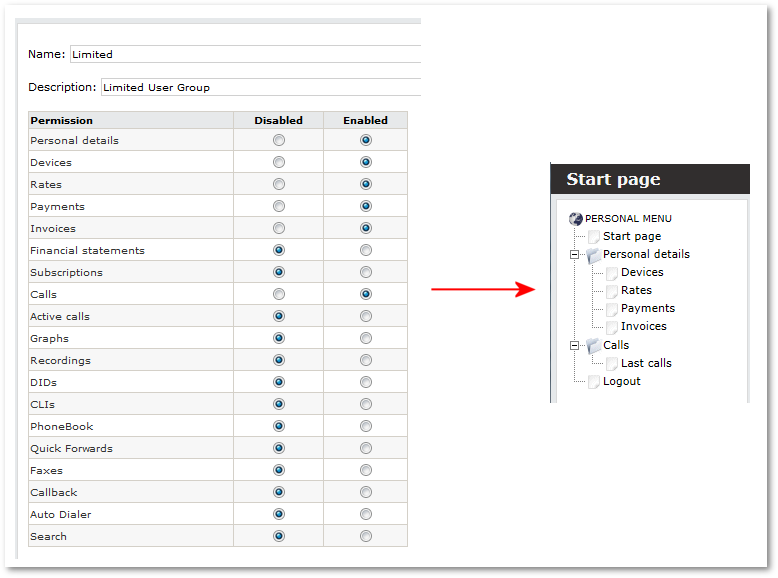The image size is (778, 578).
Task: Enable the Financial statements permission
Action: coord(366,250)
